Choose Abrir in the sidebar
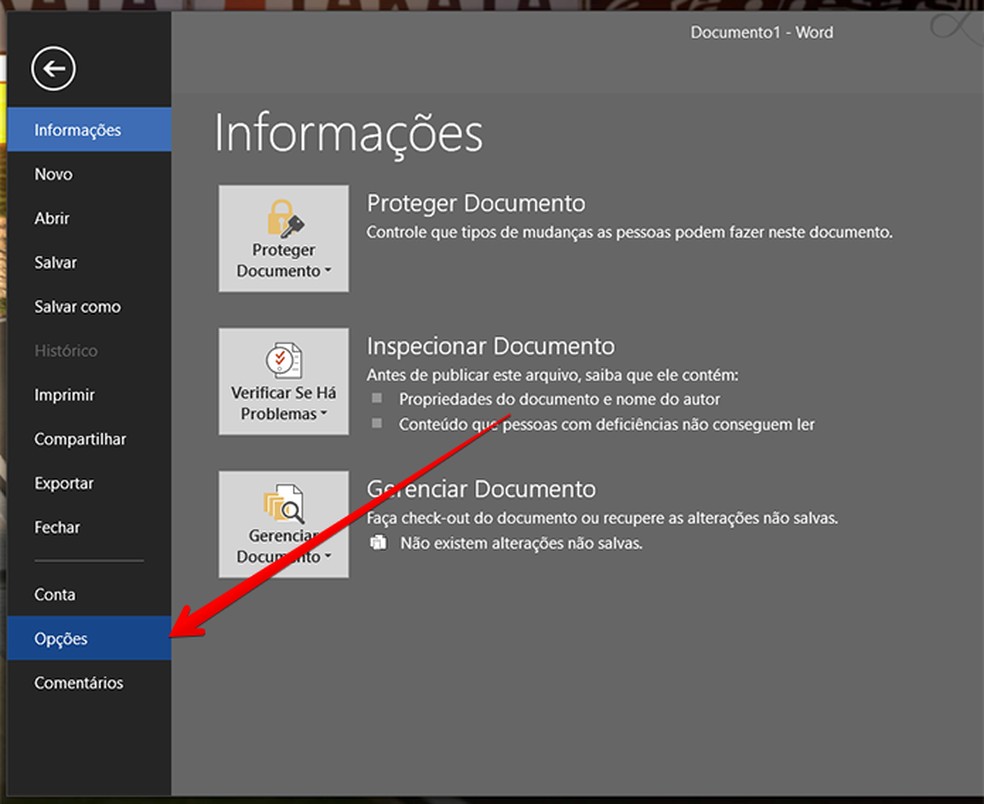This screenshot has width=984, height=804. tap(52, 218)
